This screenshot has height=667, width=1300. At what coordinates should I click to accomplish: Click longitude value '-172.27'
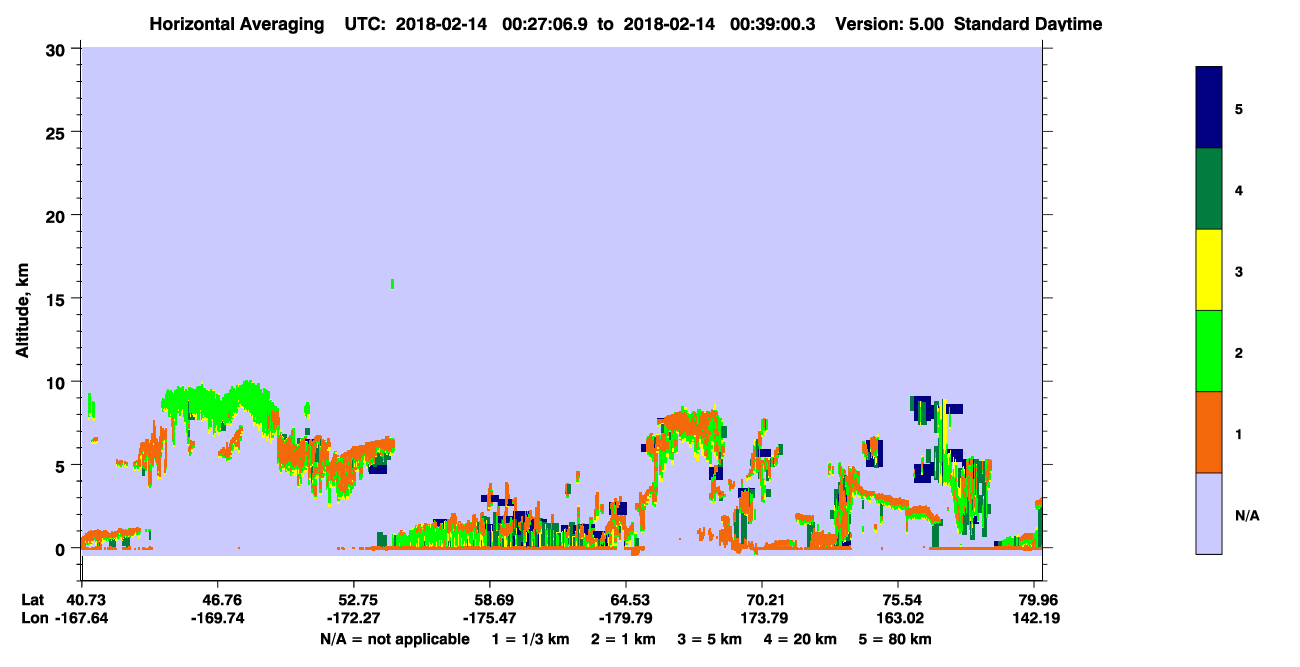coord(354,618)
